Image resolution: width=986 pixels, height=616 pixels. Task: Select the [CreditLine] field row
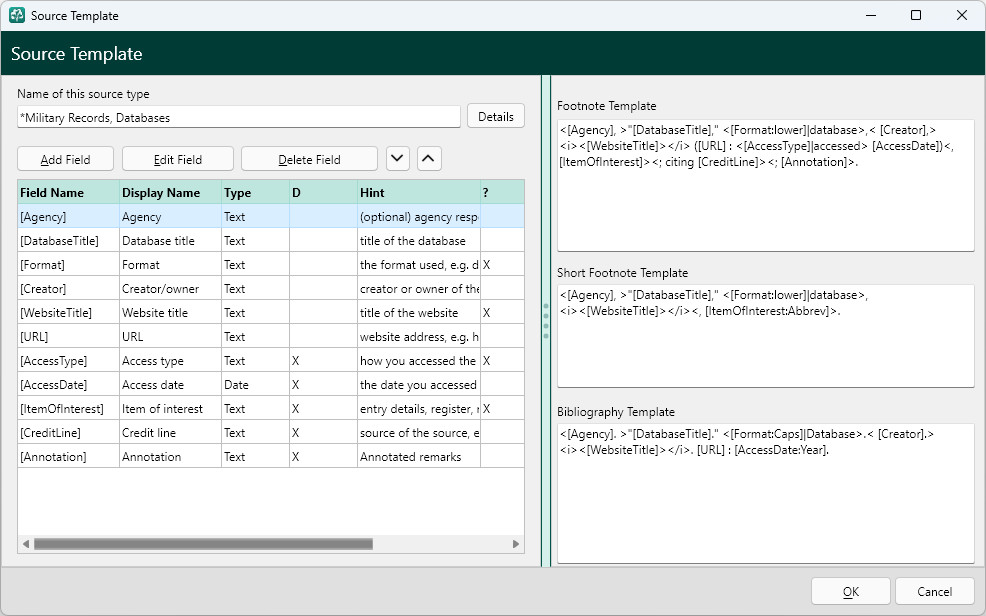(x=271, y=432)
